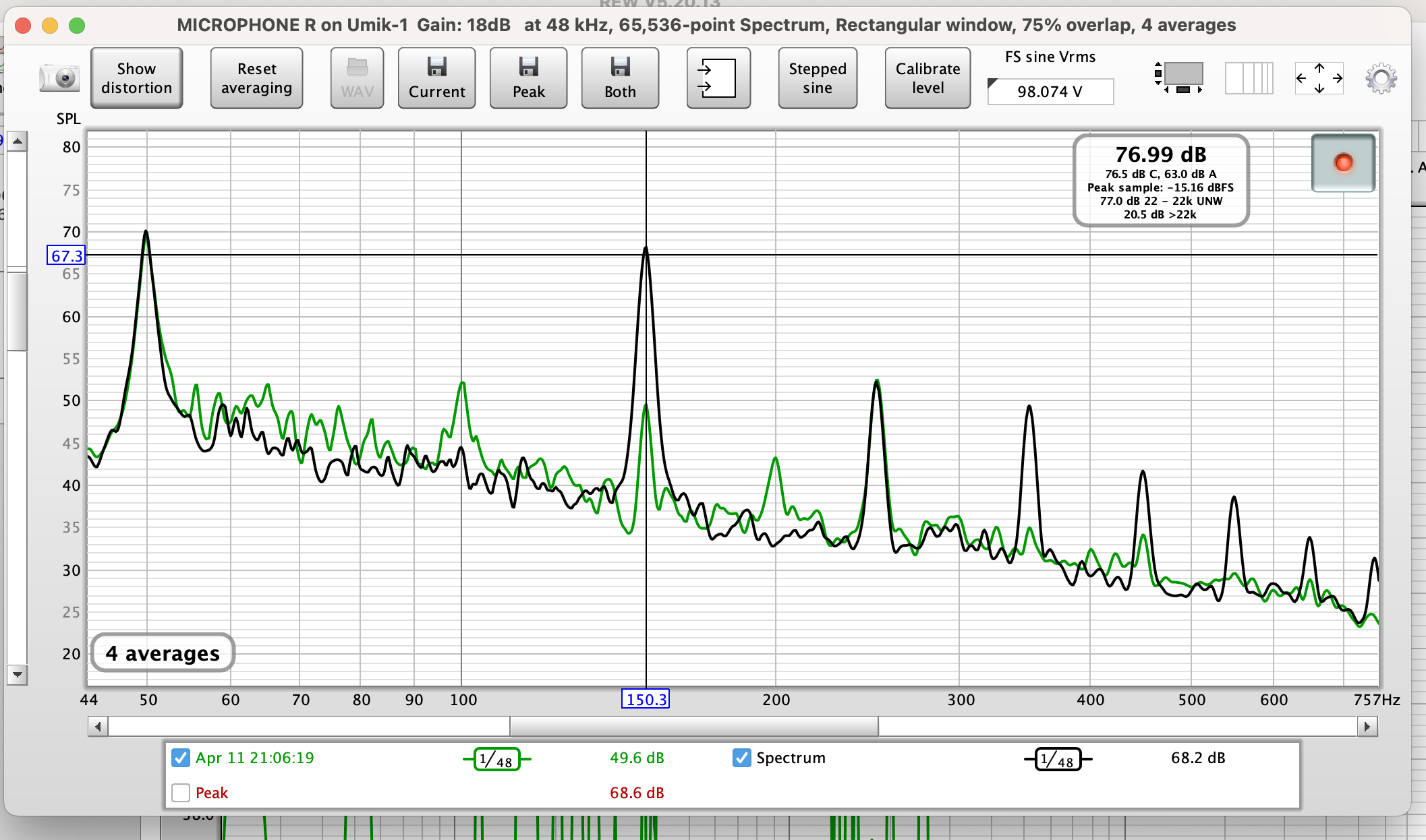This screenshot has height=840, width=1426.
Task: Uncheck the Spectrum trace checkbox
Action: 741,758
